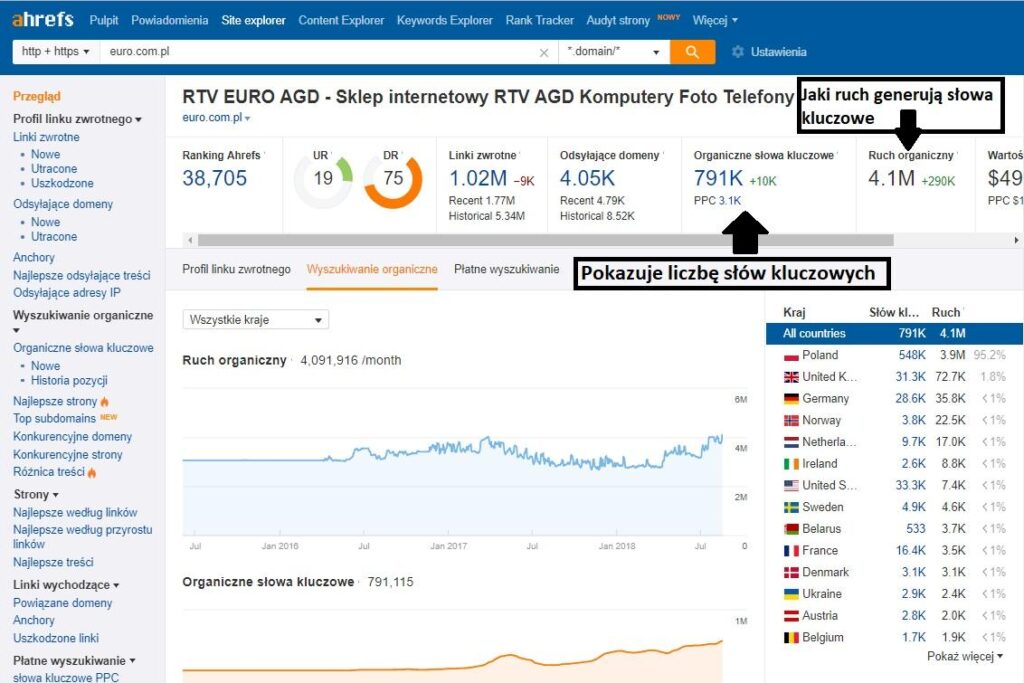Open Historia pozycji in the sidebar
Image resolution: width=1024 pixels, height=683 pixels.
click(x=69, y=381)
